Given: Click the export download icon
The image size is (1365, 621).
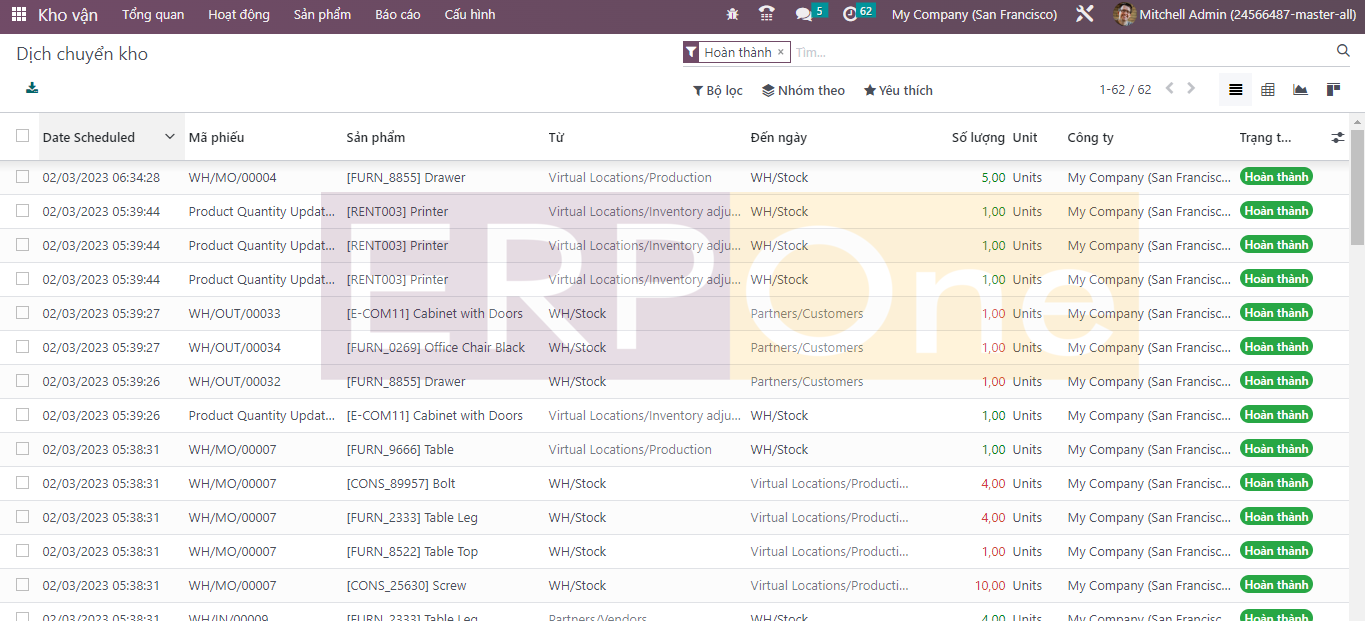Looking at the screenshot, I should (32, 88).
